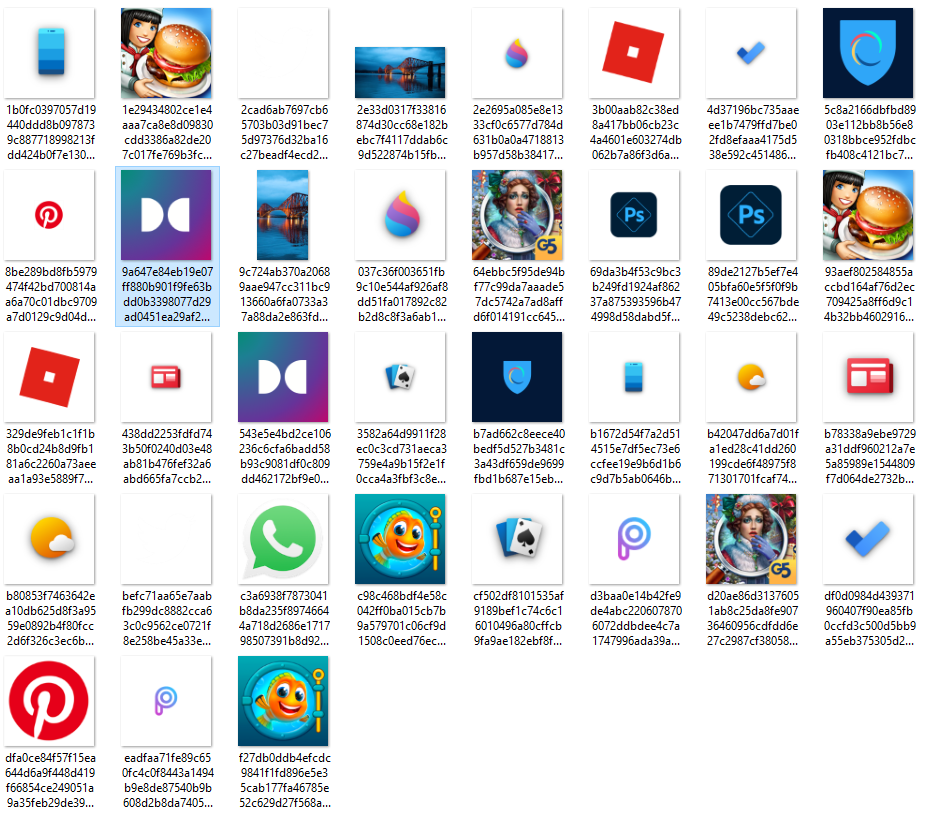This screenshot has width=937, height=824.
Task: Open the Dolby icon file 543e5e4bd2ce106
Action: pyautogui.click(x=283, y=377)
